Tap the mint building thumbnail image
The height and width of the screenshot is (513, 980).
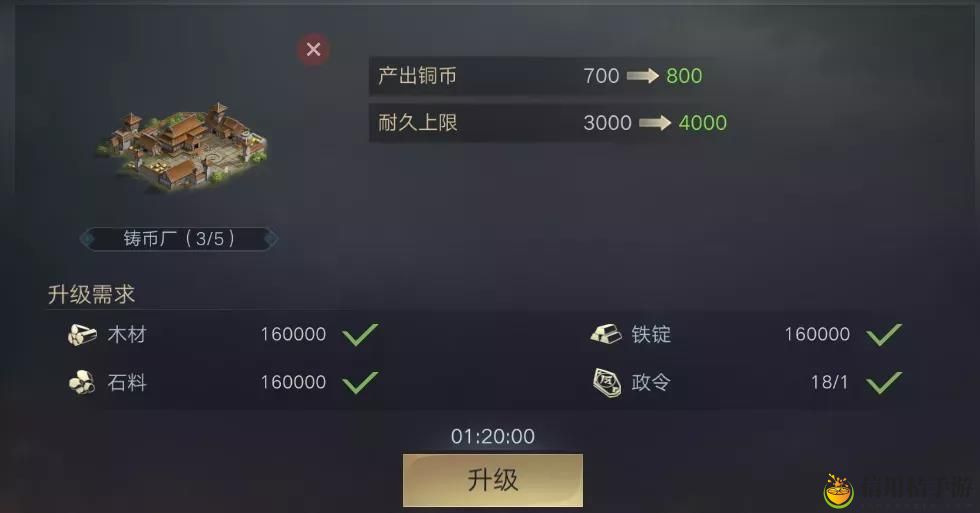tap(182, 146)
